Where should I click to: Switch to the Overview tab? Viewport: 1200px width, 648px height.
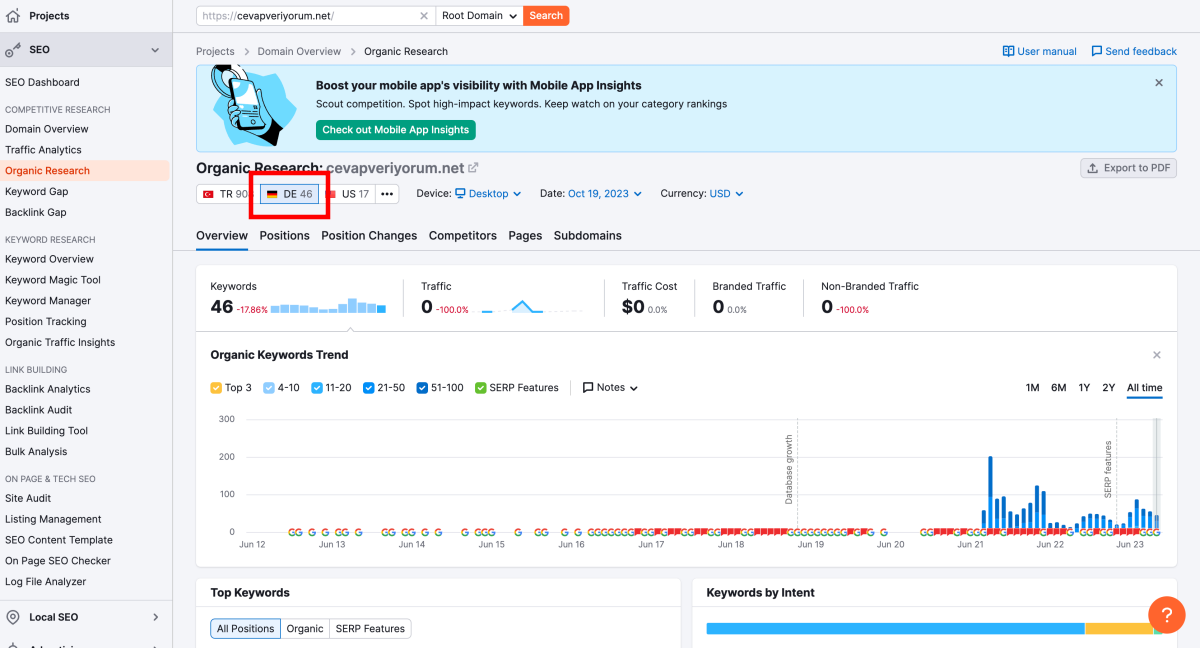tap(222, 236)
